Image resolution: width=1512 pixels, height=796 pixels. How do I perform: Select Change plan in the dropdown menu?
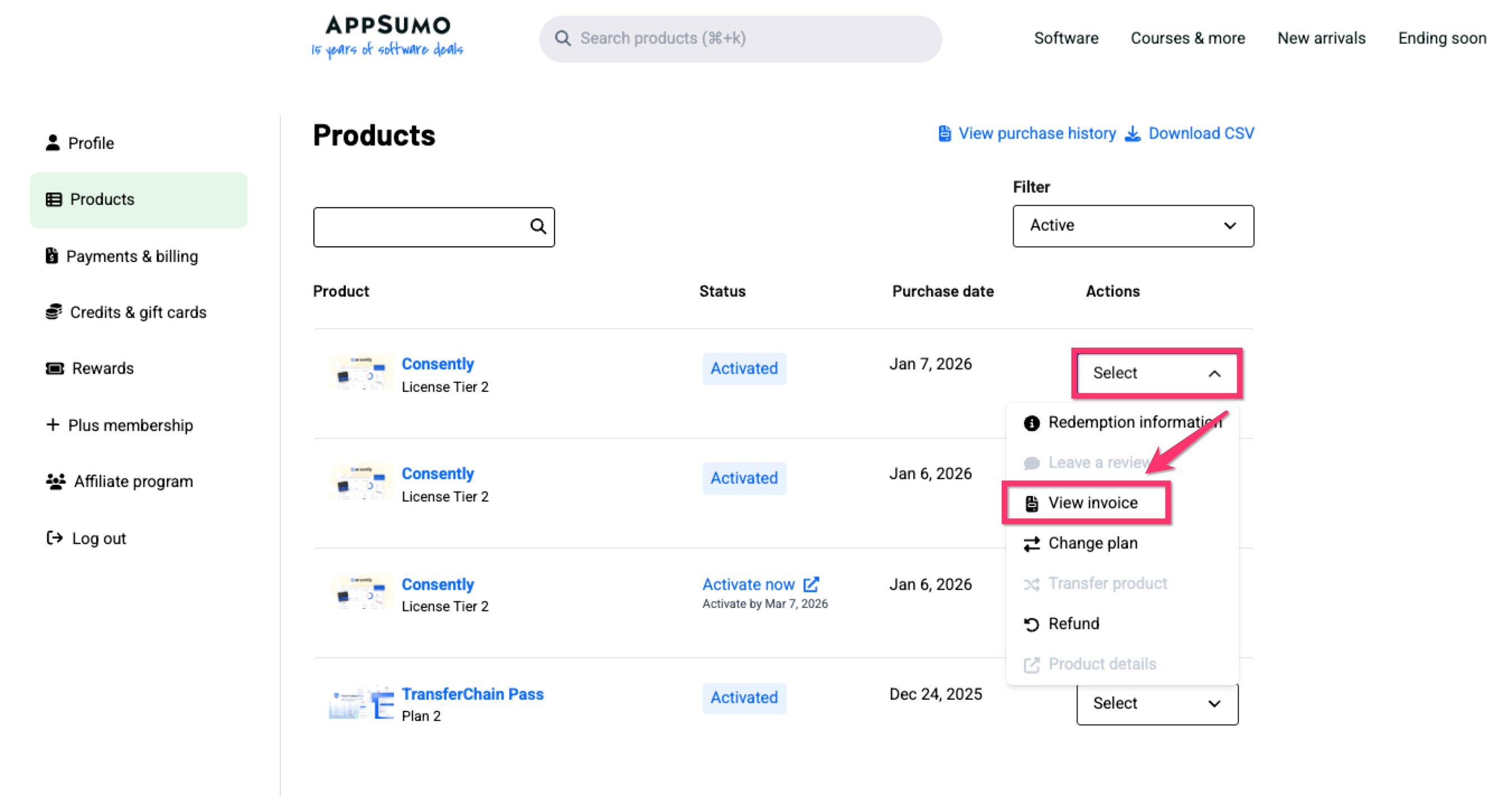click(x=1092, y=543)
